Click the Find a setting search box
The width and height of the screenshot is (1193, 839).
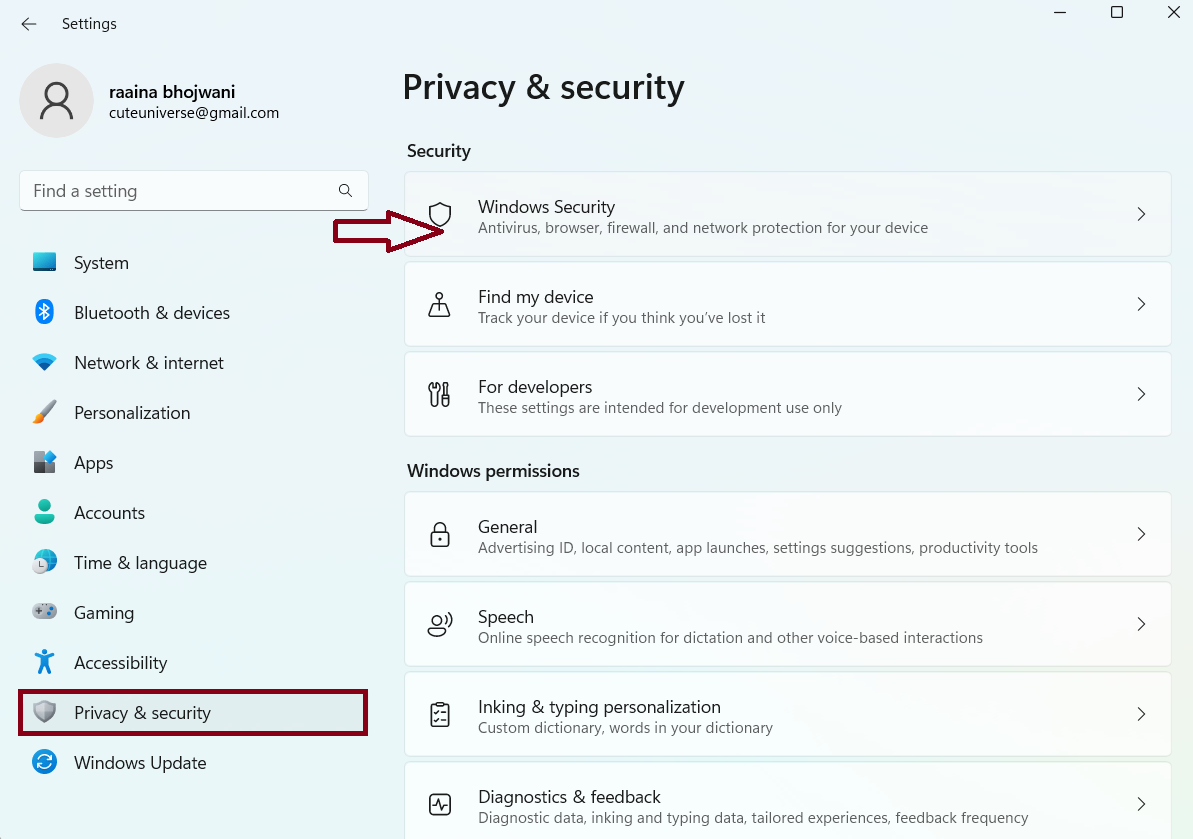pos(180,191)
